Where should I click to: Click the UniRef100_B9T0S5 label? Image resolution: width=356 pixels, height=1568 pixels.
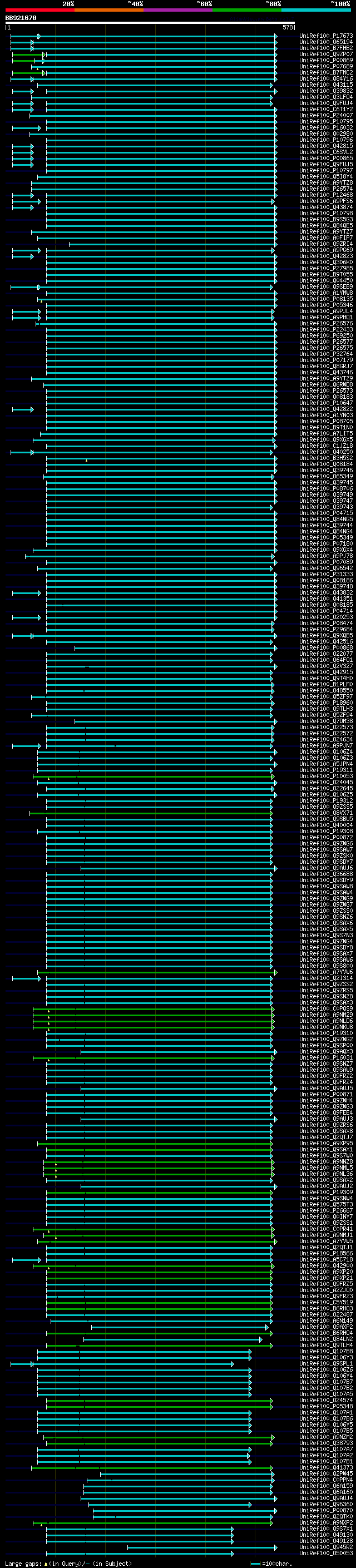pos(325,274)
